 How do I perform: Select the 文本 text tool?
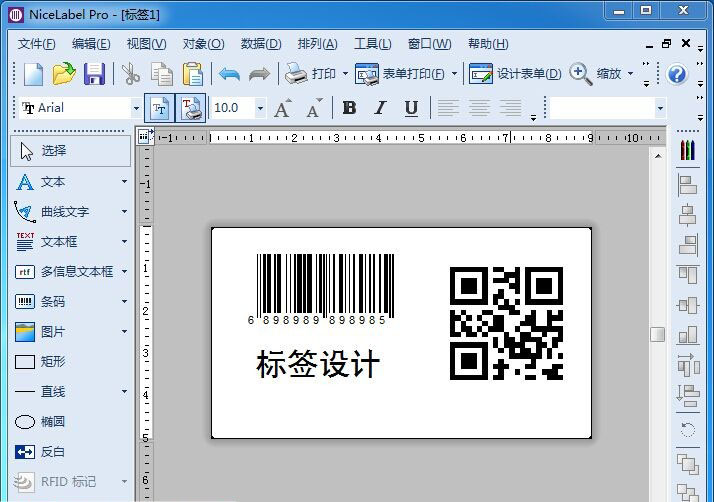[71, 182]
